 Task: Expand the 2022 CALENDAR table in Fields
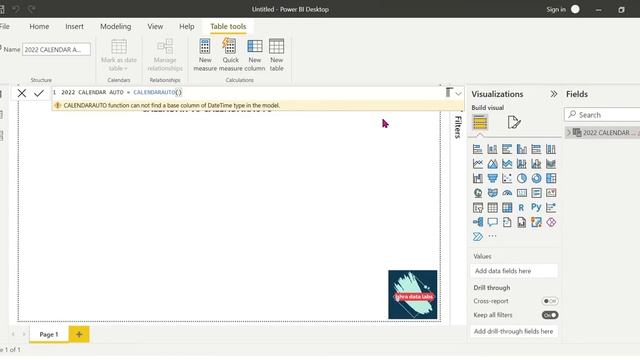[x=569, y=133]
